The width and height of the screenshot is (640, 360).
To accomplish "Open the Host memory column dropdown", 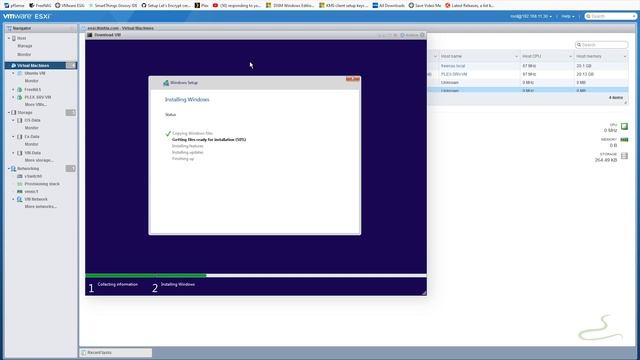I will click(624, 56).
